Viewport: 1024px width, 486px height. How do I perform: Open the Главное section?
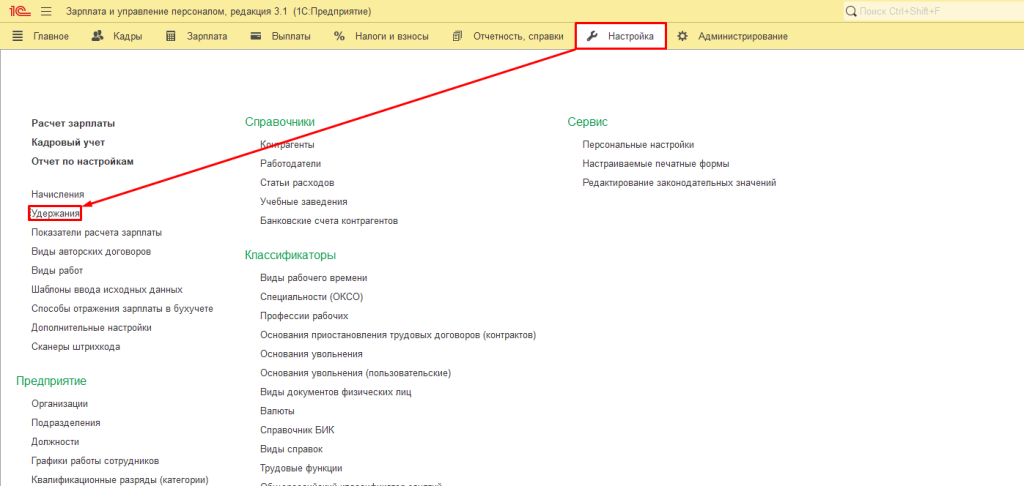[x=40, y=37]
